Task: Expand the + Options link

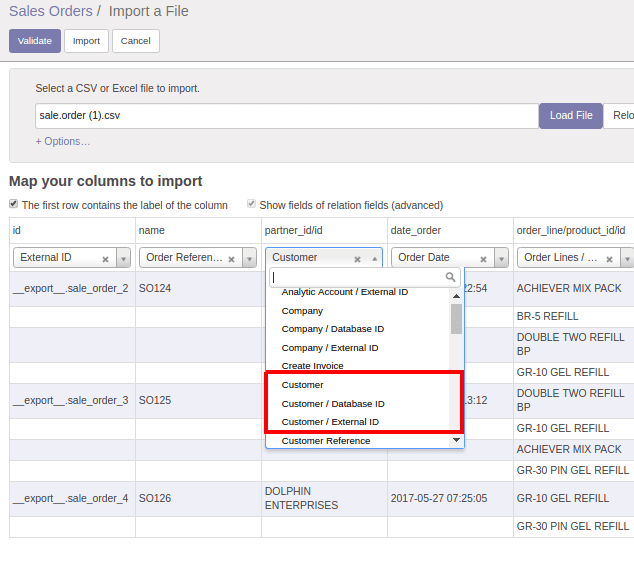Action: pyautogui.click(x=63, y=142)
